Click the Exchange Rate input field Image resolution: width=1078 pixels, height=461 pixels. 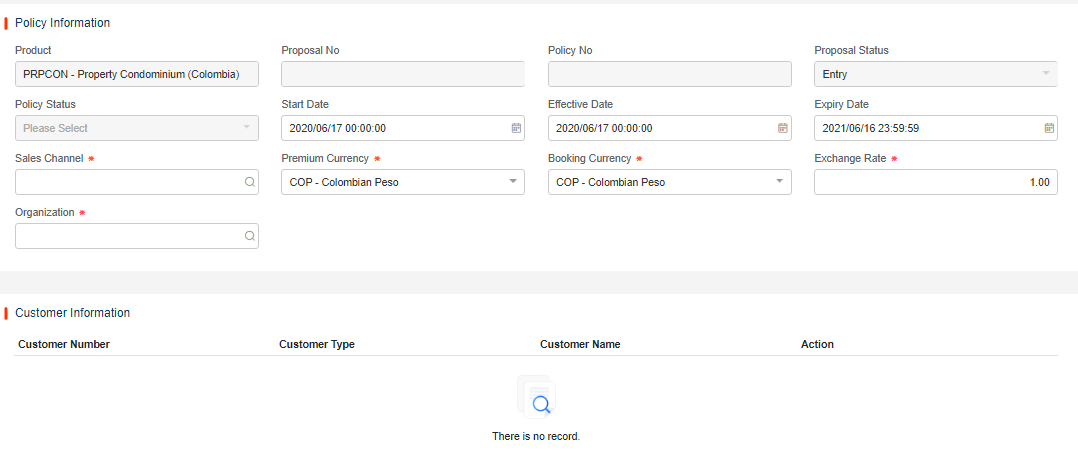(x=935, y=182)
